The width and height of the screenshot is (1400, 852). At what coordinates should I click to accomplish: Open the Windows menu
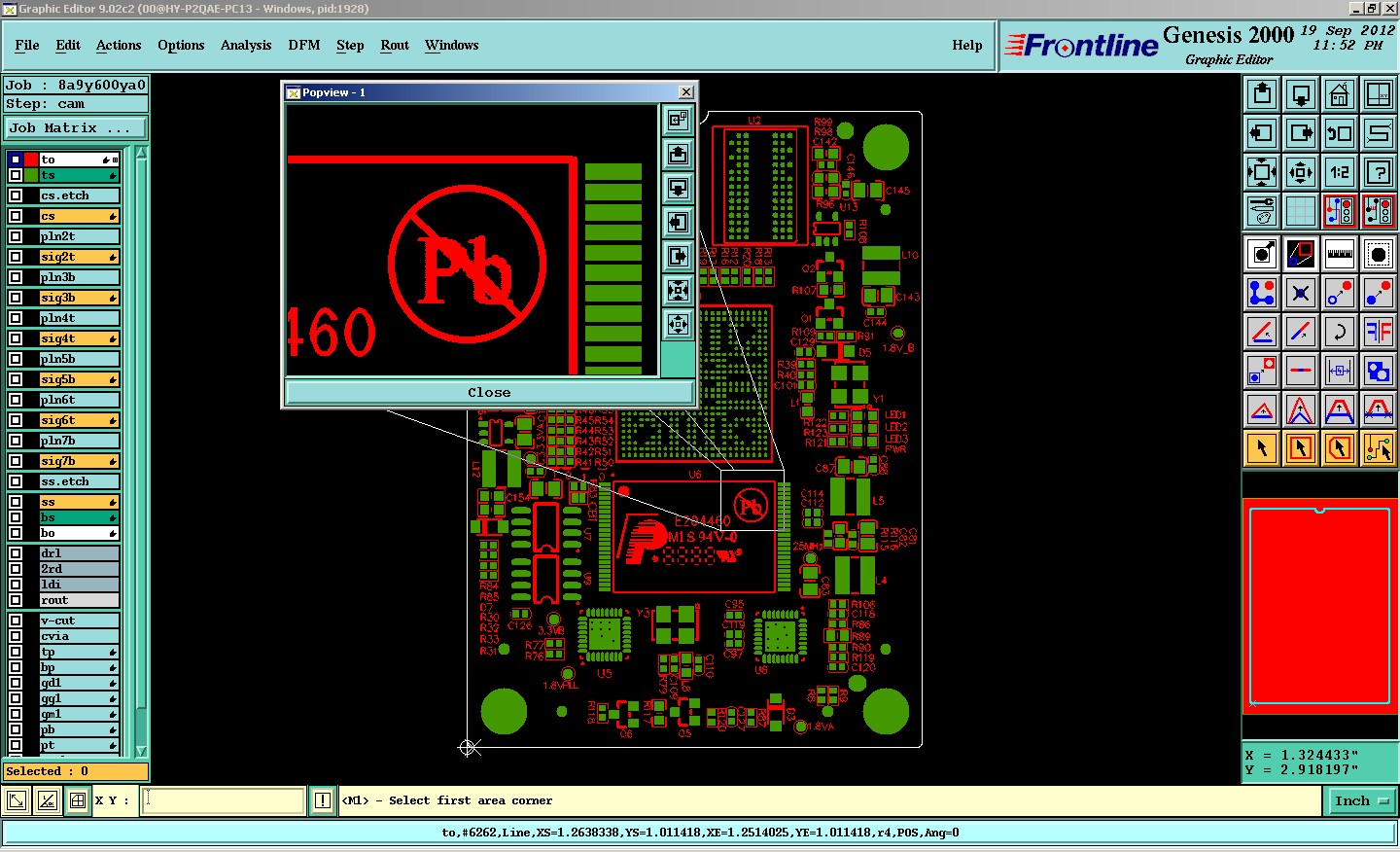pyautogui.click(x=451, y=45)
